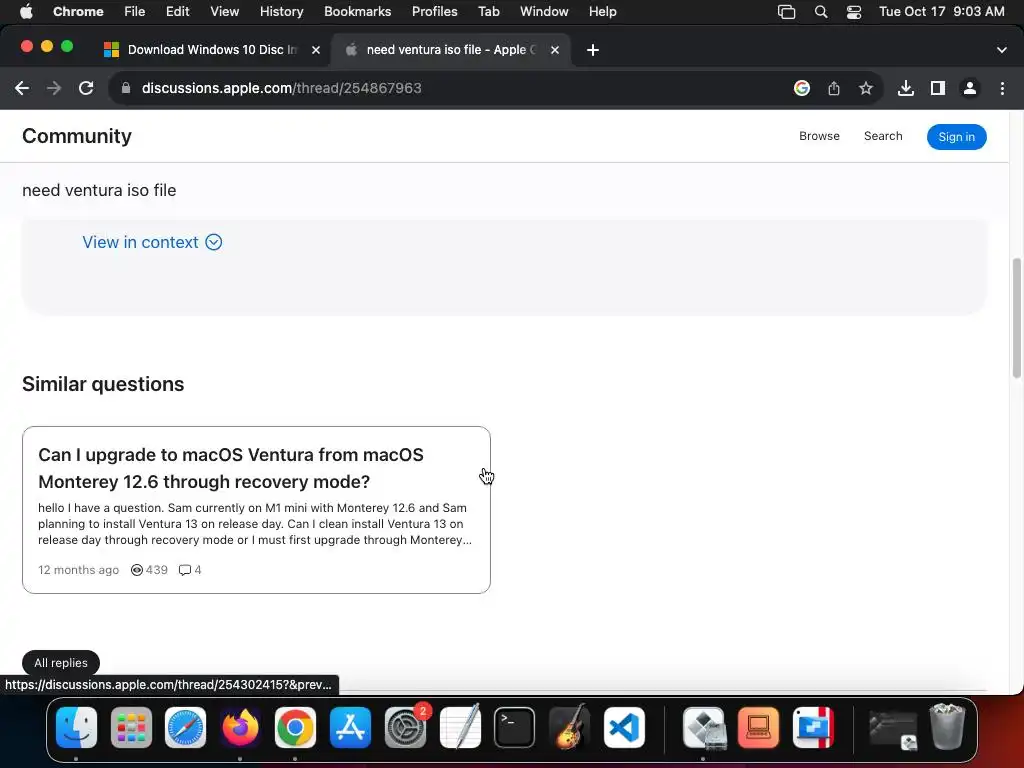Image resolution: width=1024 pixels, height=768 pixels.
Task: Toggle the Chrome side panel icon
Action: (938, 88)
